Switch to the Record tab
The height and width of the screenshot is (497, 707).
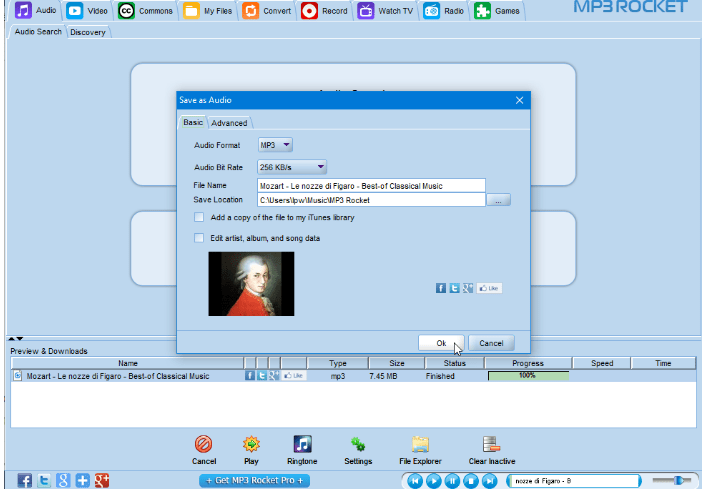click(324, 11)
